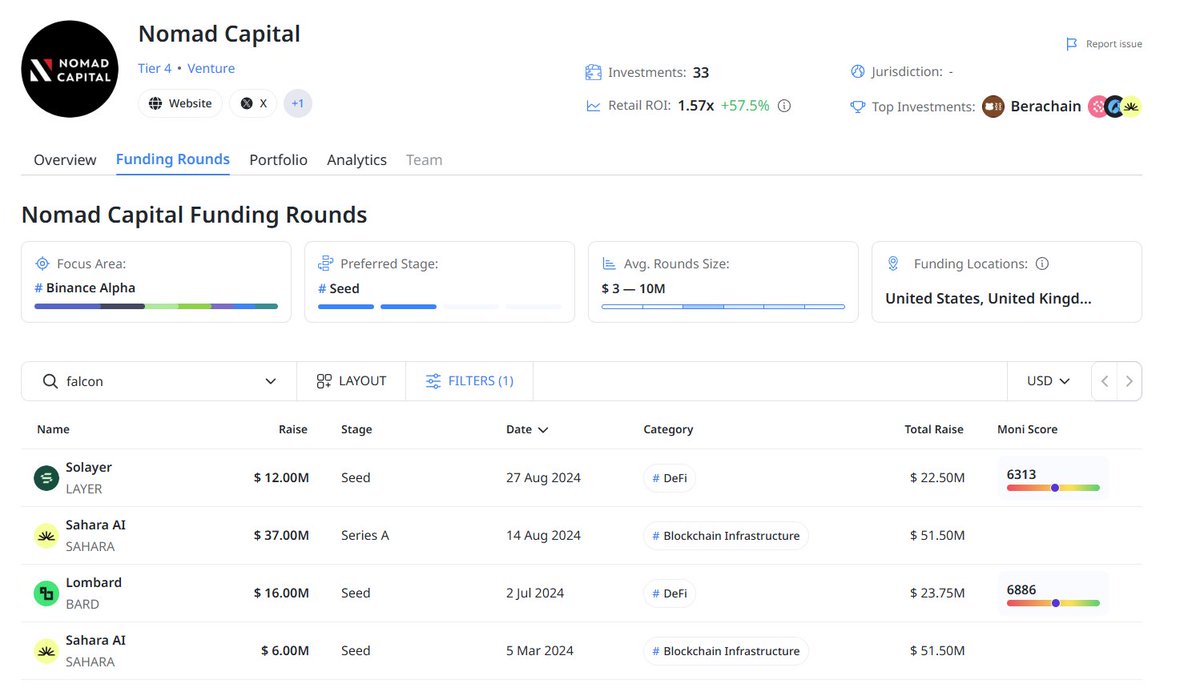
Task: Sort by Moni Score column header
Action: coord(1027,429)
